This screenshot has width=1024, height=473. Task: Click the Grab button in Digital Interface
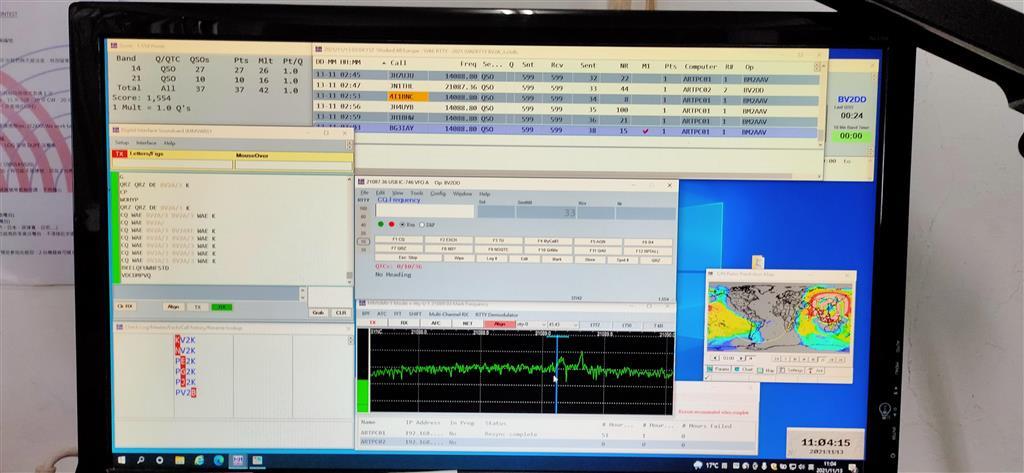tap(317, 313)
